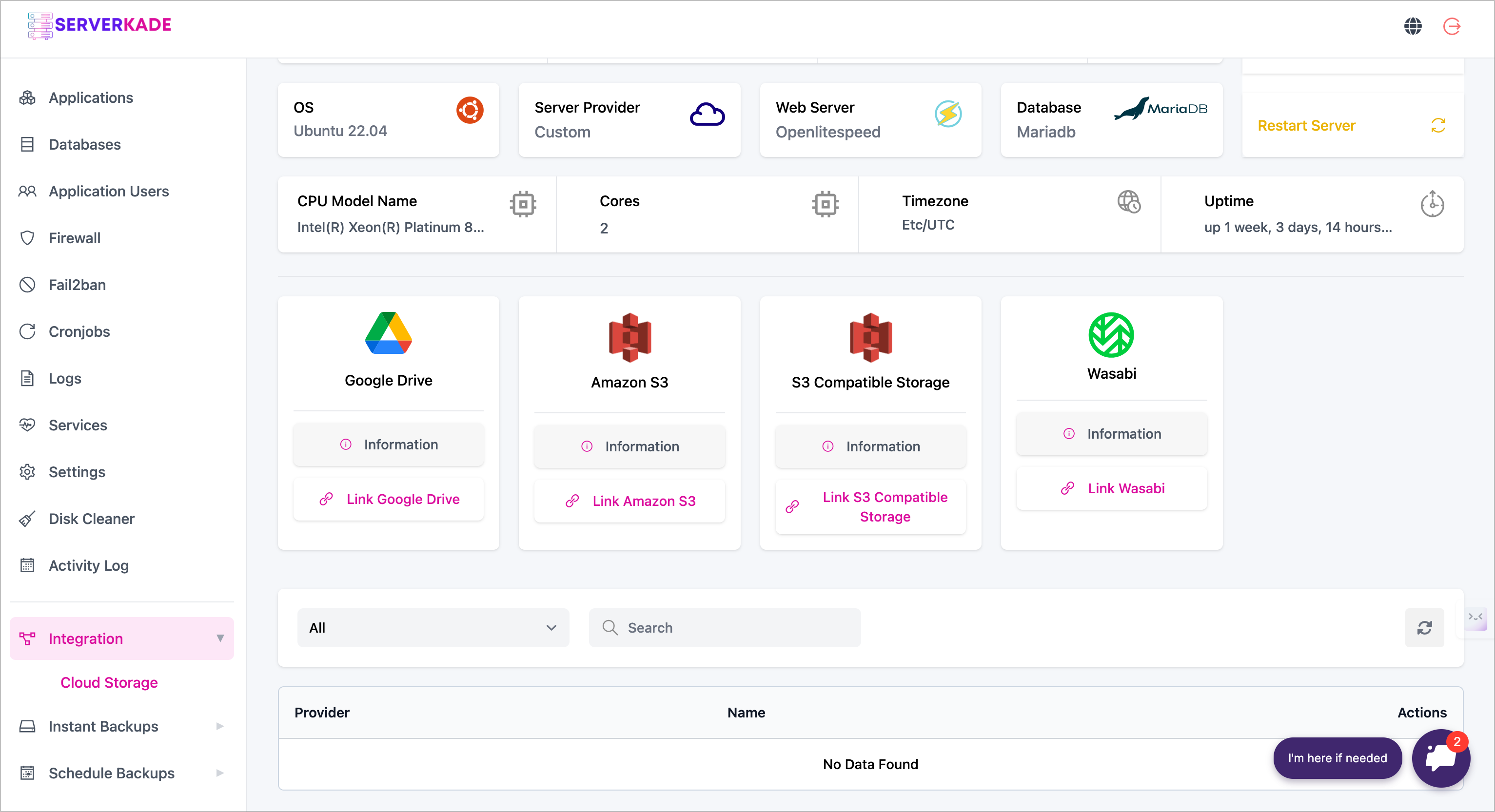Click Link S3 Compatible Storage

[870, 507]
